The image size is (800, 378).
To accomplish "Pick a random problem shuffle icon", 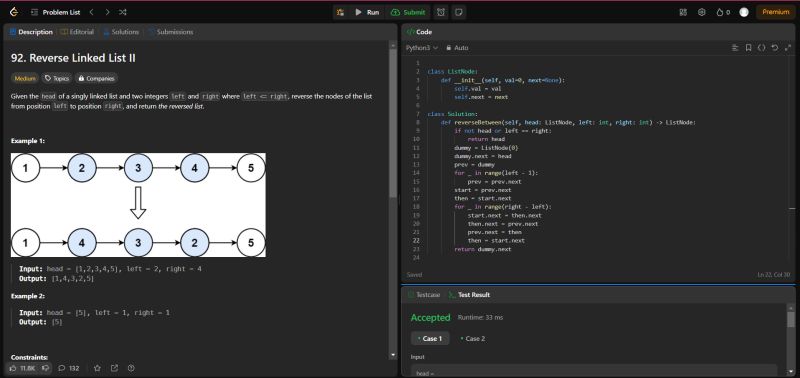I will [x=123, y=12].
